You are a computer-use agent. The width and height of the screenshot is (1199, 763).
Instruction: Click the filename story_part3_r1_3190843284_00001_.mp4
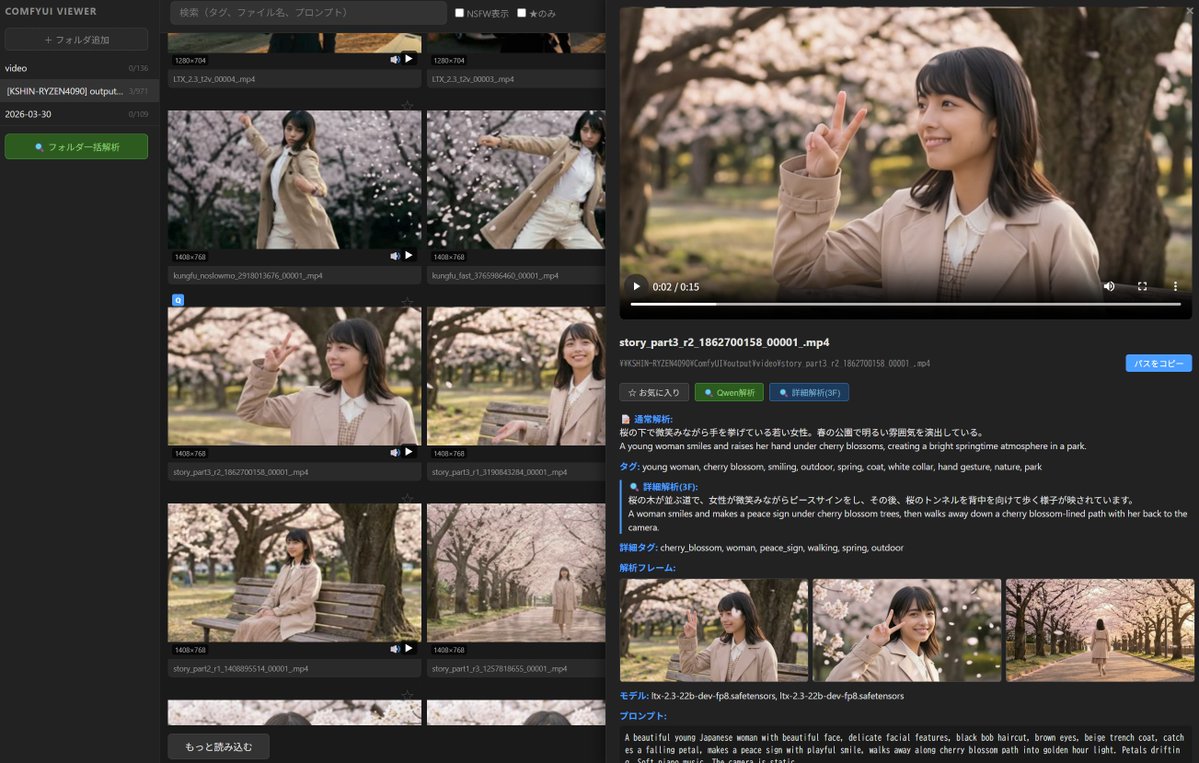(x=499, y=472)
